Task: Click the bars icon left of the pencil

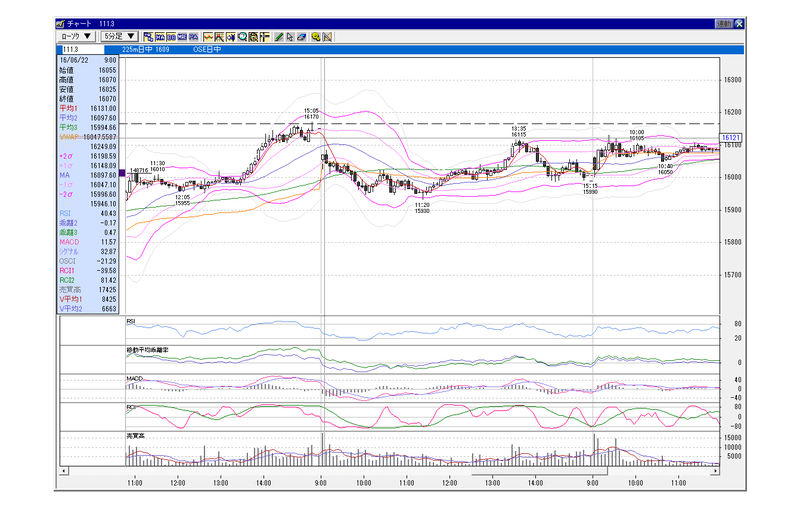Action: [x=264, y=37]
